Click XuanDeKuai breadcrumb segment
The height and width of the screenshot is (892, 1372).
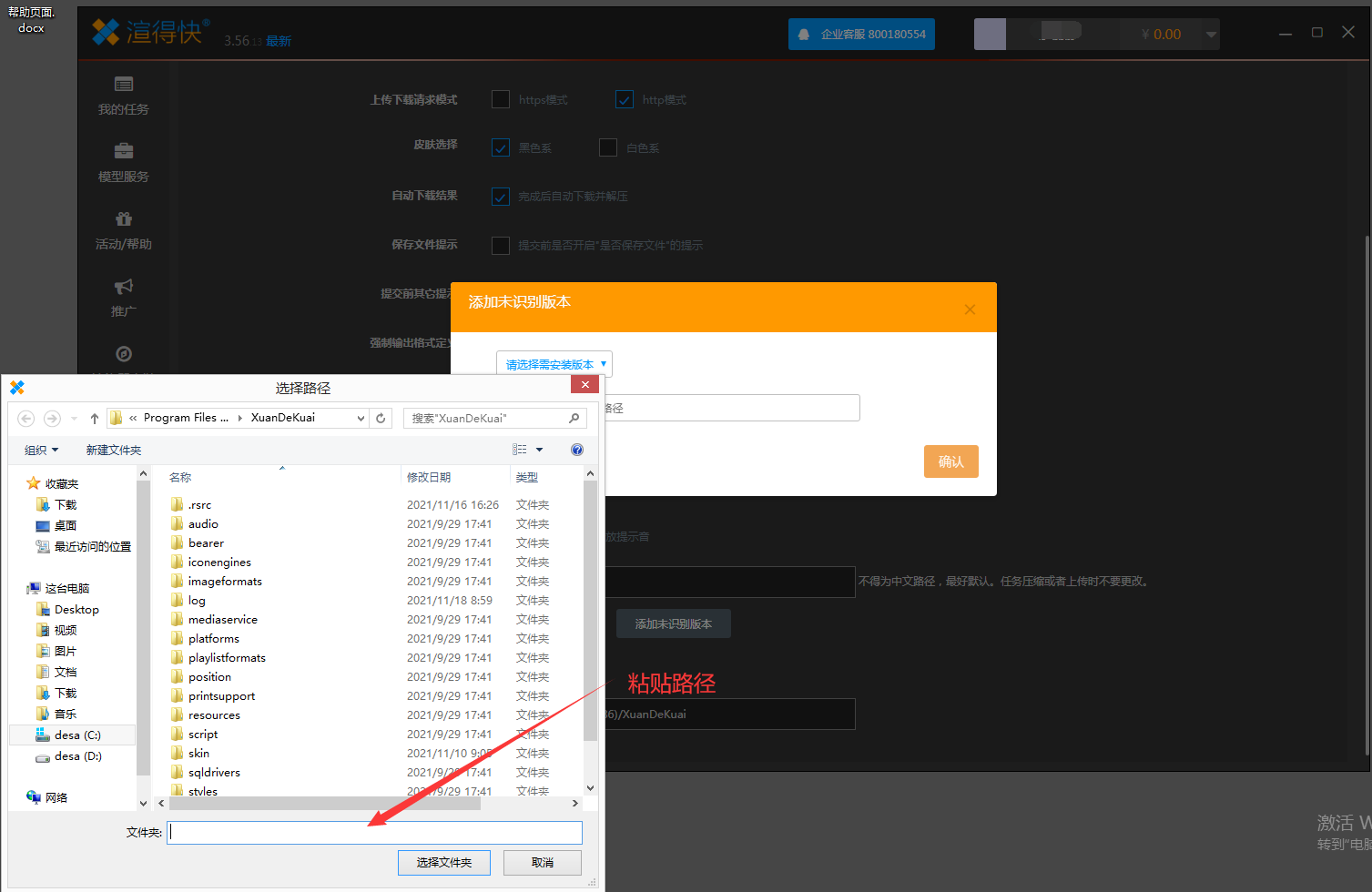tap(283, 418)
